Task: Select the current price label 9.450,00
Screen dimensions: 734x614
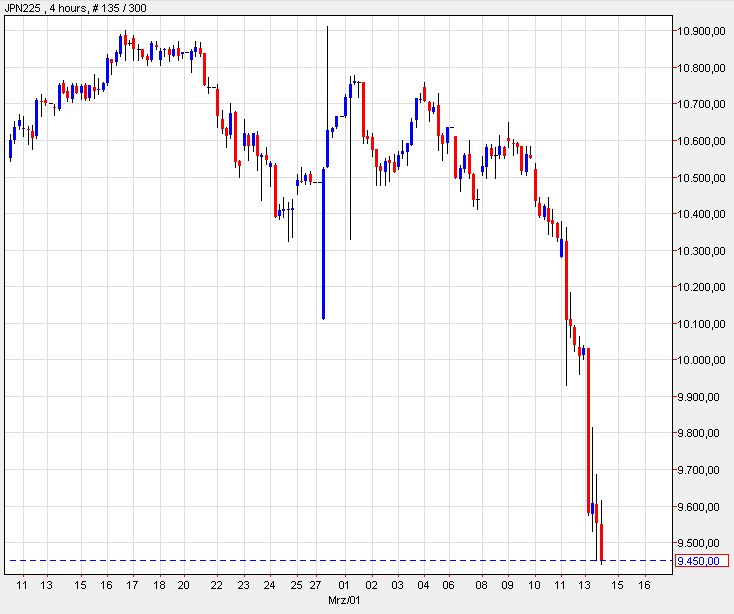Action: tap(702, 560)
